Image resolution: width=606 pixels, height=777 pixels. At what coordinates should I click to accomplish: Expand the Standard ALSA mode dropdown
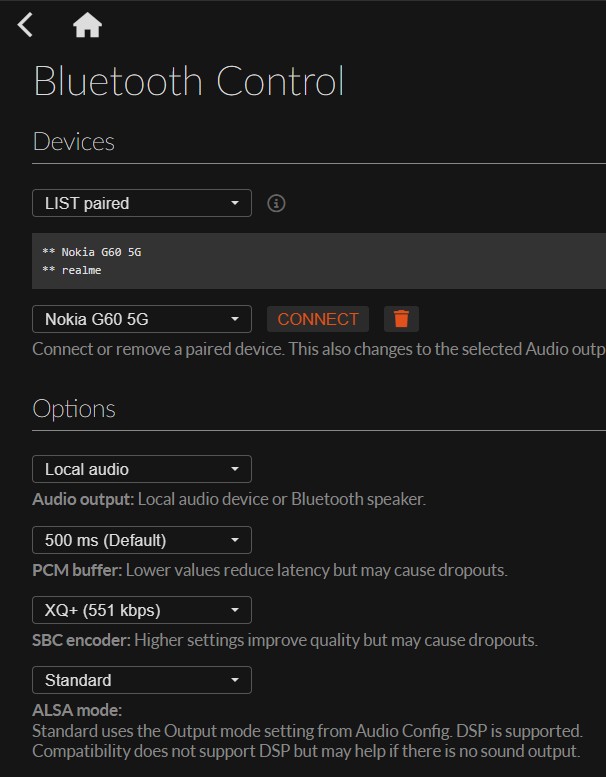click(142, 680)
